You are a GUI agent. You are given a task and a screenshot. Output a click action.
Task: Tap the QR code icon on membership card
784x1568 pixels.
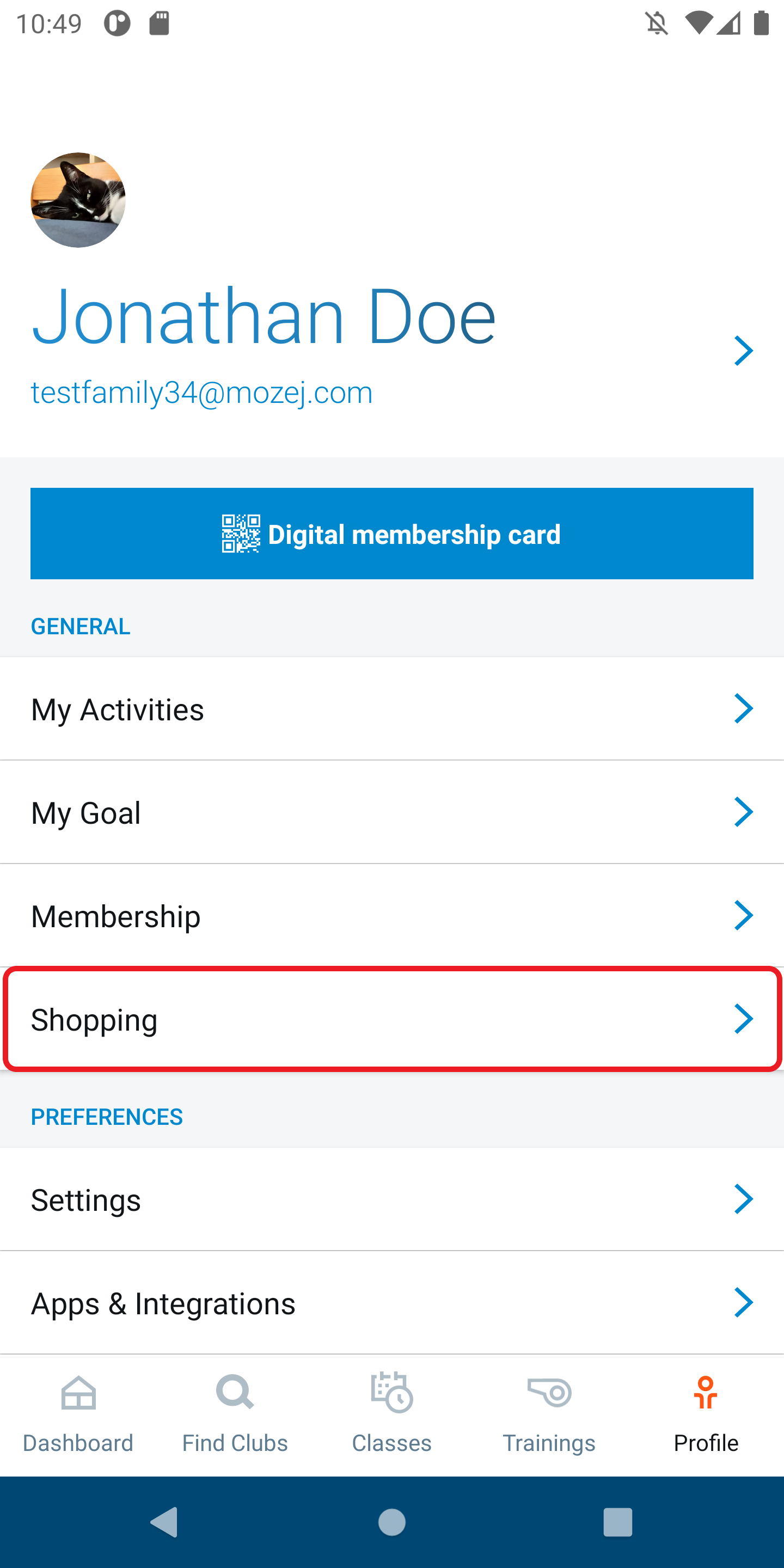[241, 534]
